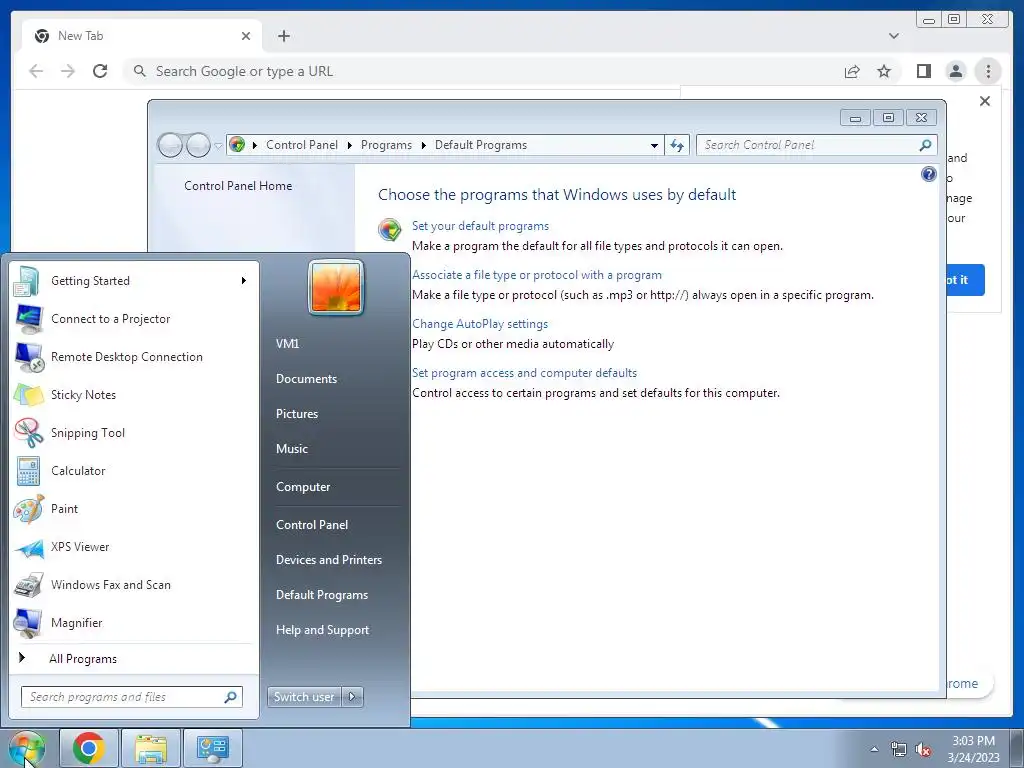1024x768 pixels.
Task: Open Pictures from Start menu
Action: (296, 414)
